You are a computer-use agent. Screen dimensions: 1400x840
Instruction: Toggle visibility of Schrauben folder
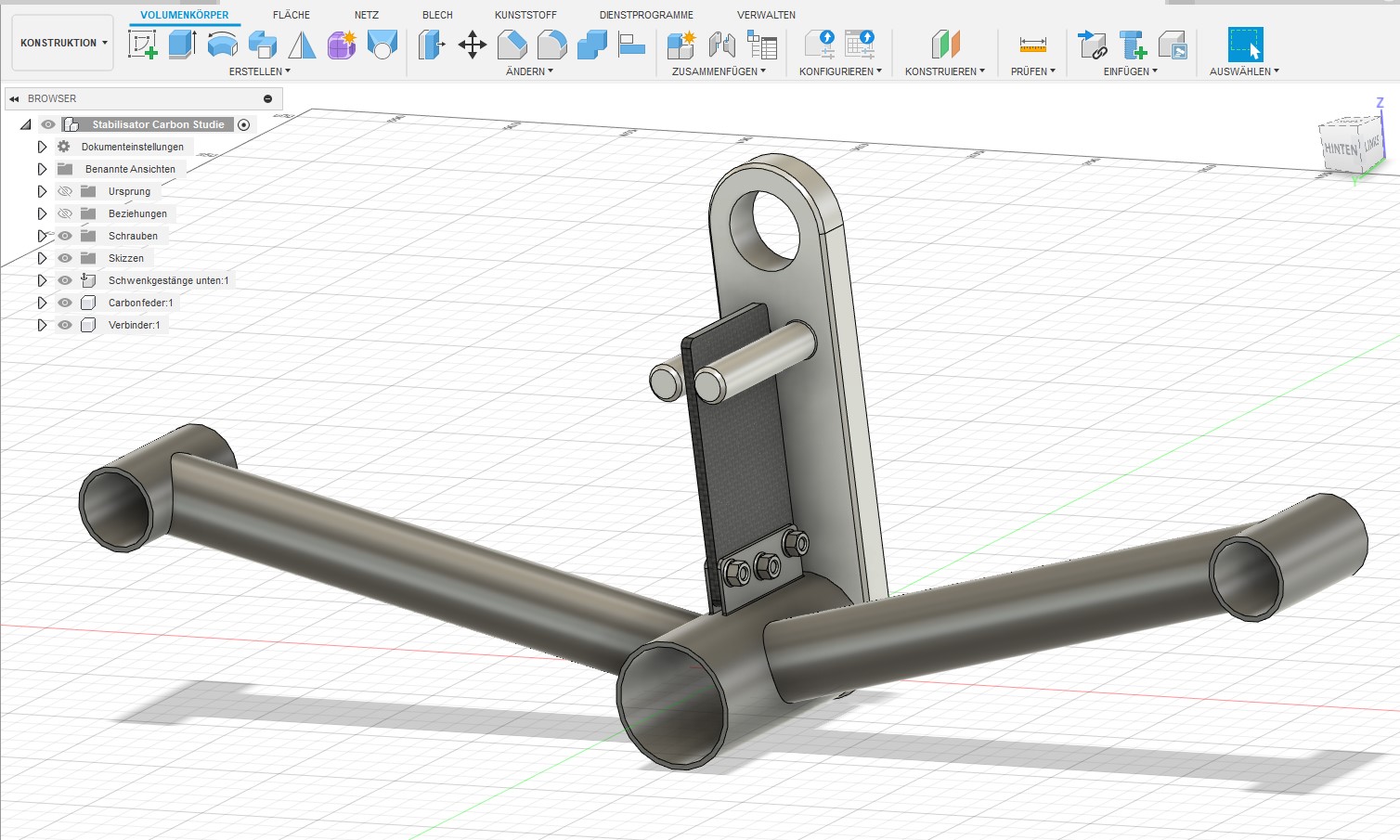(65, 236)
